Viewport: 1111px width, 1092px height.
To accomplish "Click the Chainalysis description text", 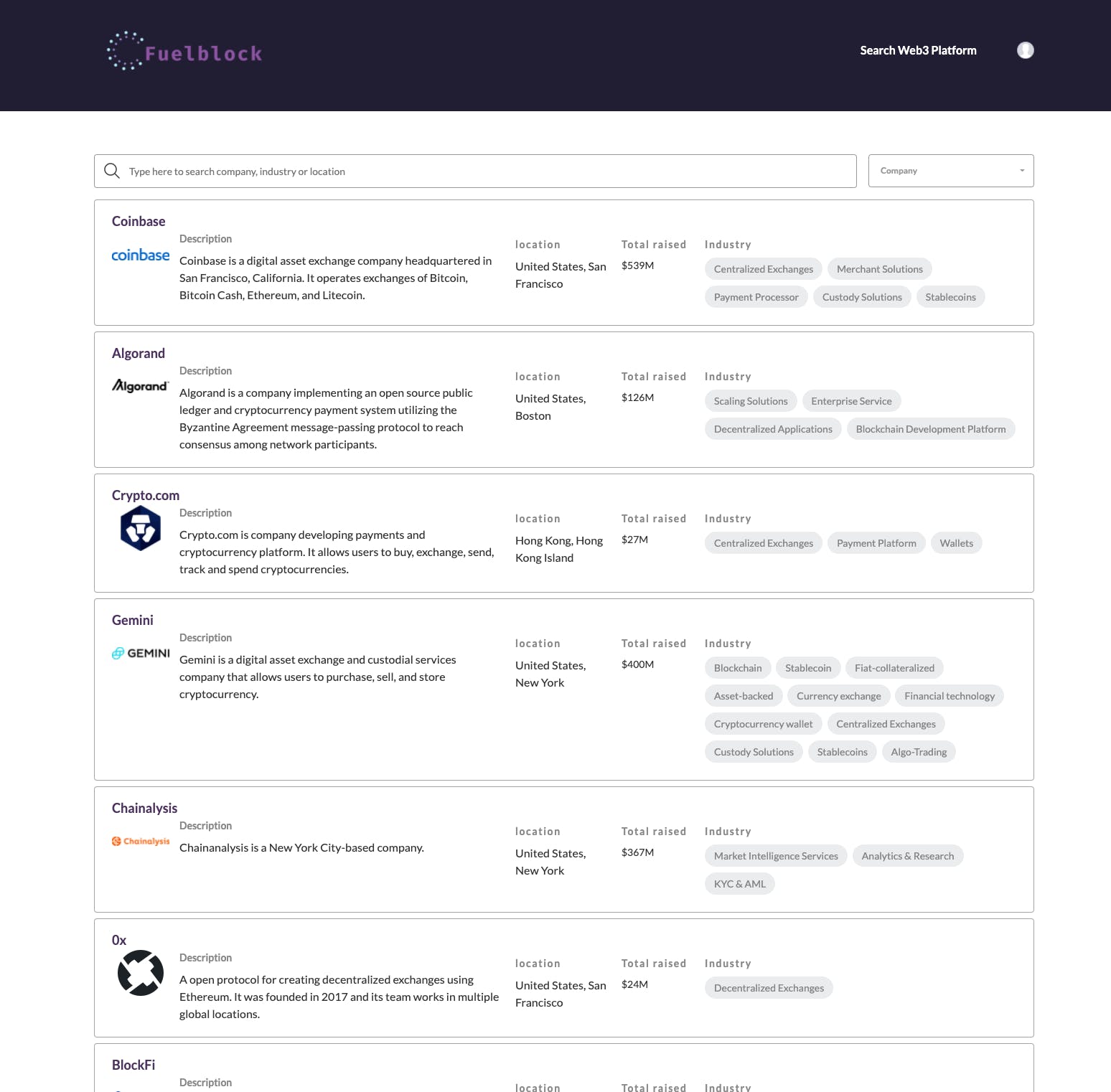I will tap(301, 848).
